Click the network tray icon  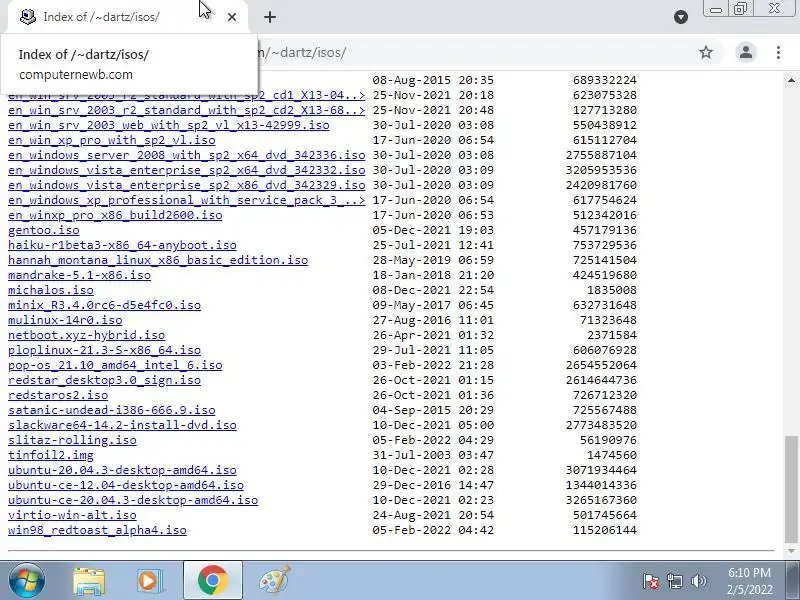point(674,581)
